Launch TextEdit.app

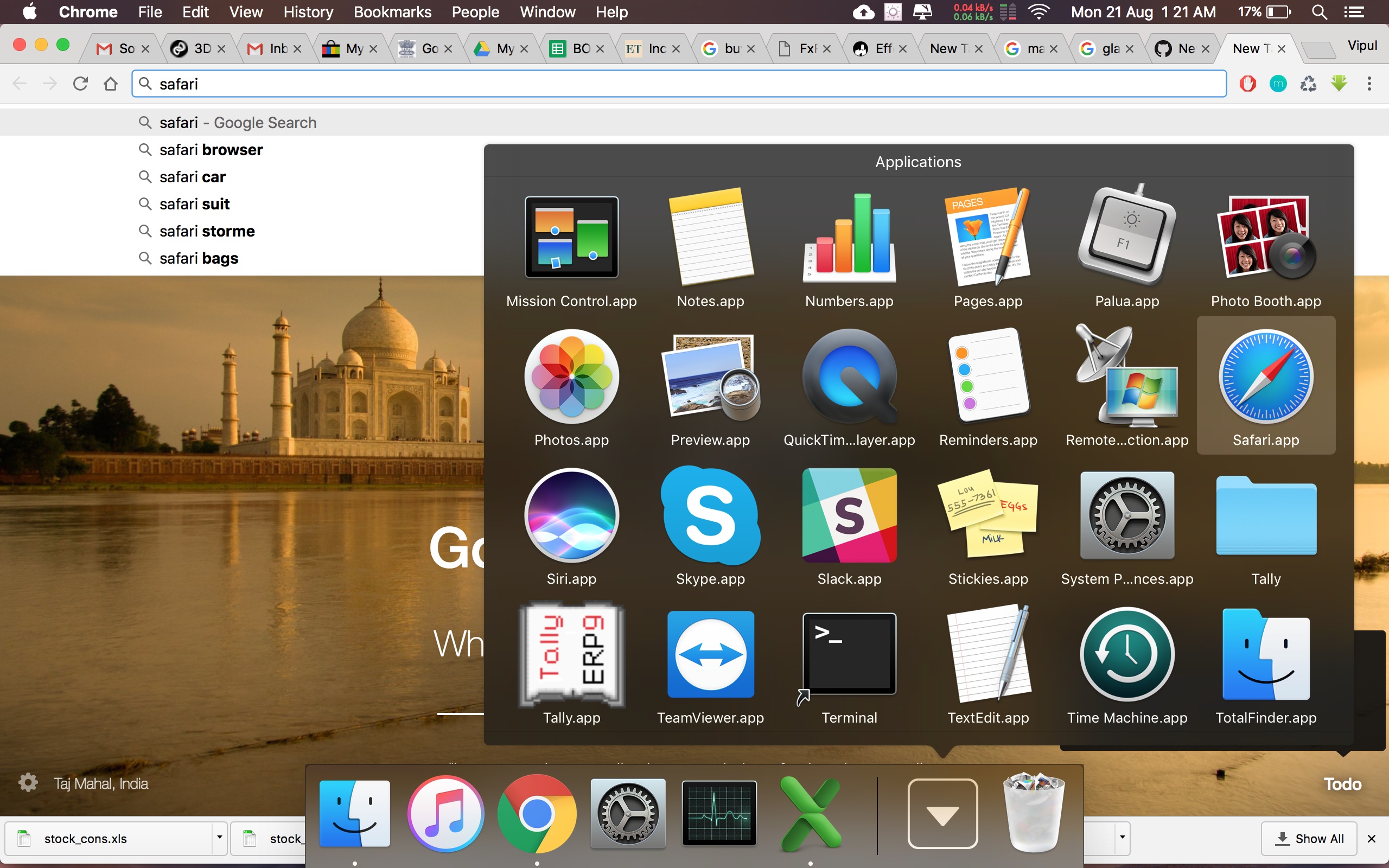click(x=989, y=654)
